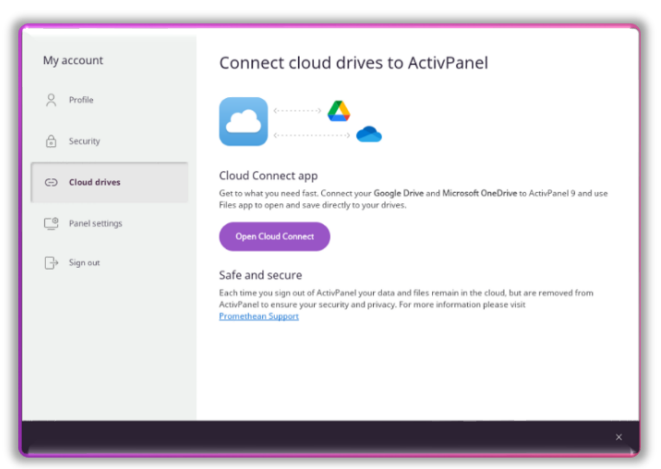Open the Profile section in sidebar

coord(81,100)
